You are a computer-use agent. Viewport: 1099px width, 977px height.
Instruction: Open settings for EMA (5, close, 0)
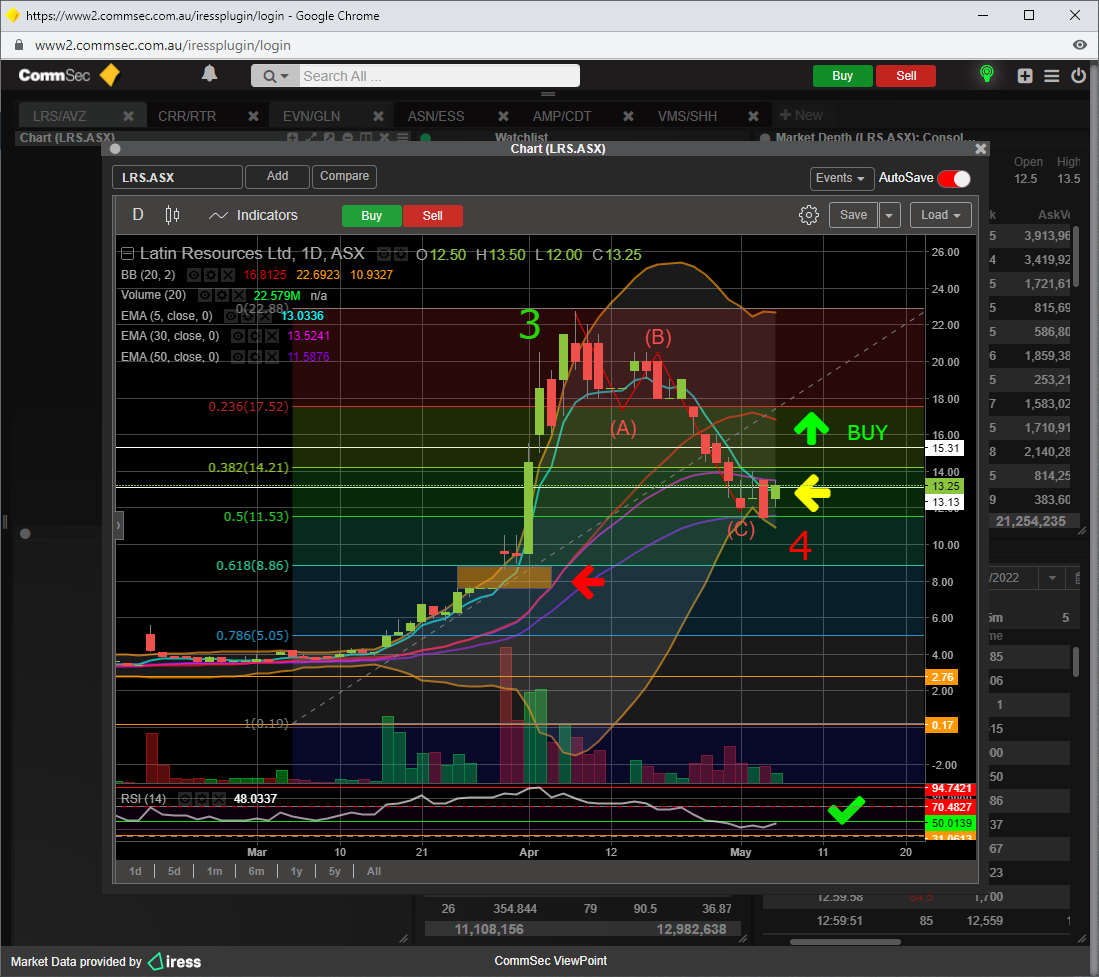click(248, 316)
